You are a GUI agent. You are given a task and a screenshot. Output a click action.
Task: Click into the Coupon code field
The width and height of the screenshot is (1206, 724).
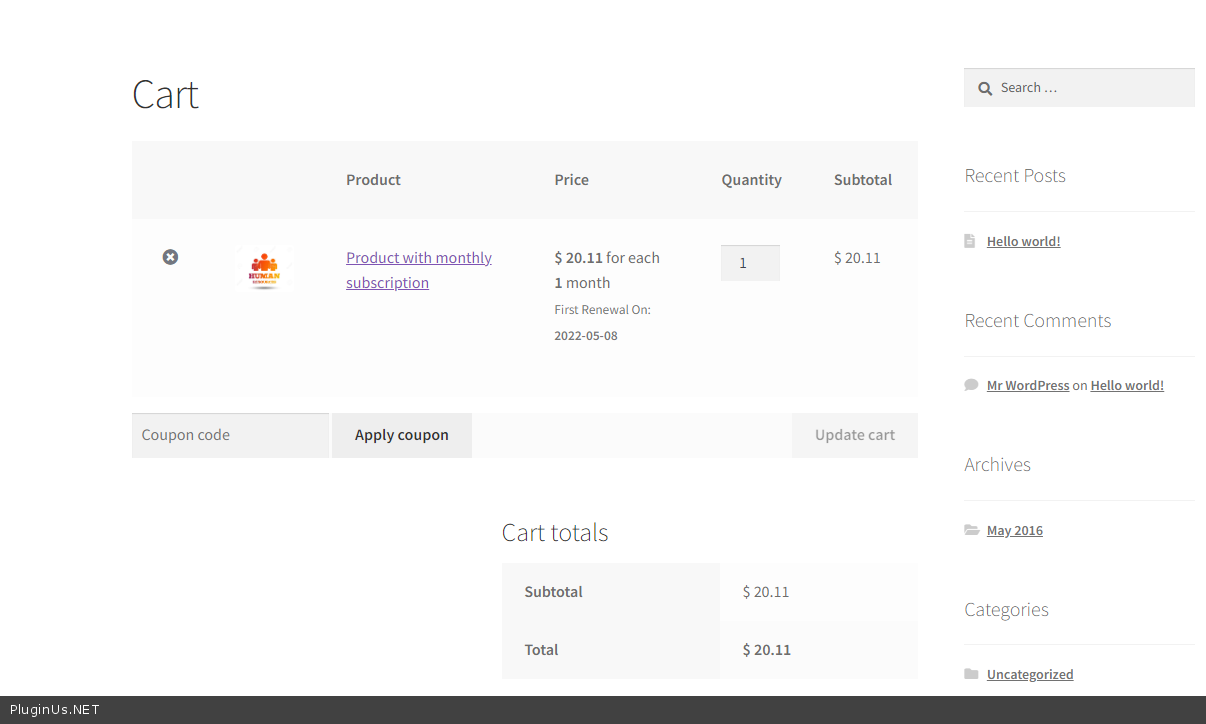(x=231, y=435)
